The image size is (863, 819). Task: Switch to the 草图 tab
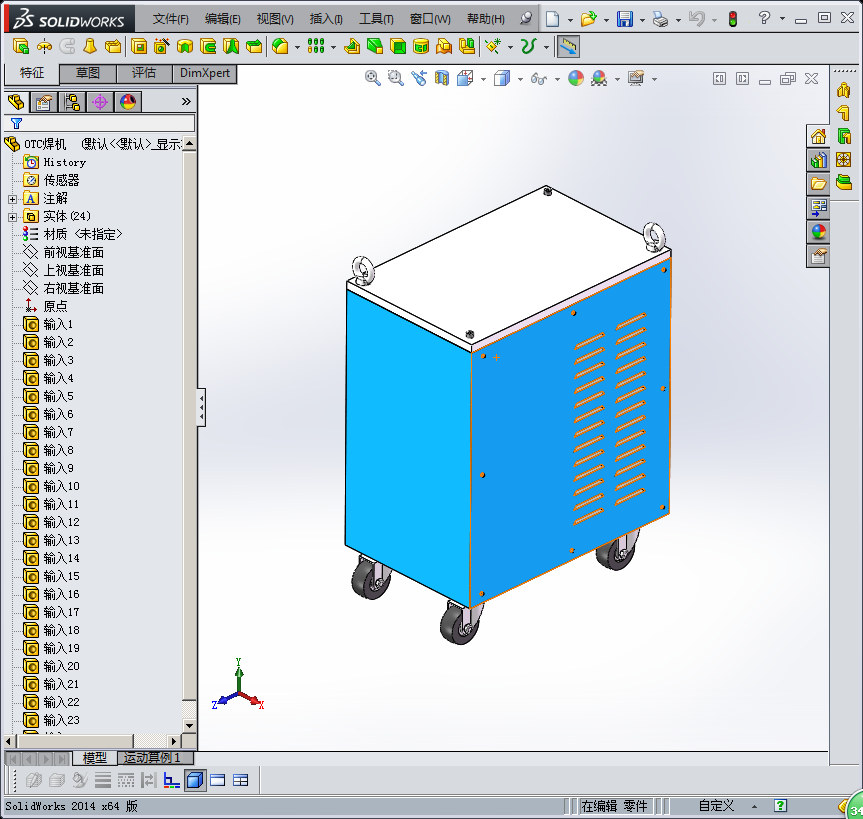point(86,73)
